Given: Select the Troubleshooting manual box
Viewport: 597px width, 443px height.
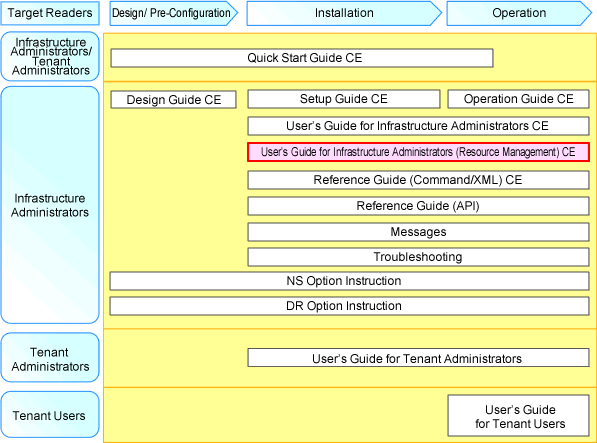Looking at the screenshot, I should pyautogui.click(x=418, y=257).
